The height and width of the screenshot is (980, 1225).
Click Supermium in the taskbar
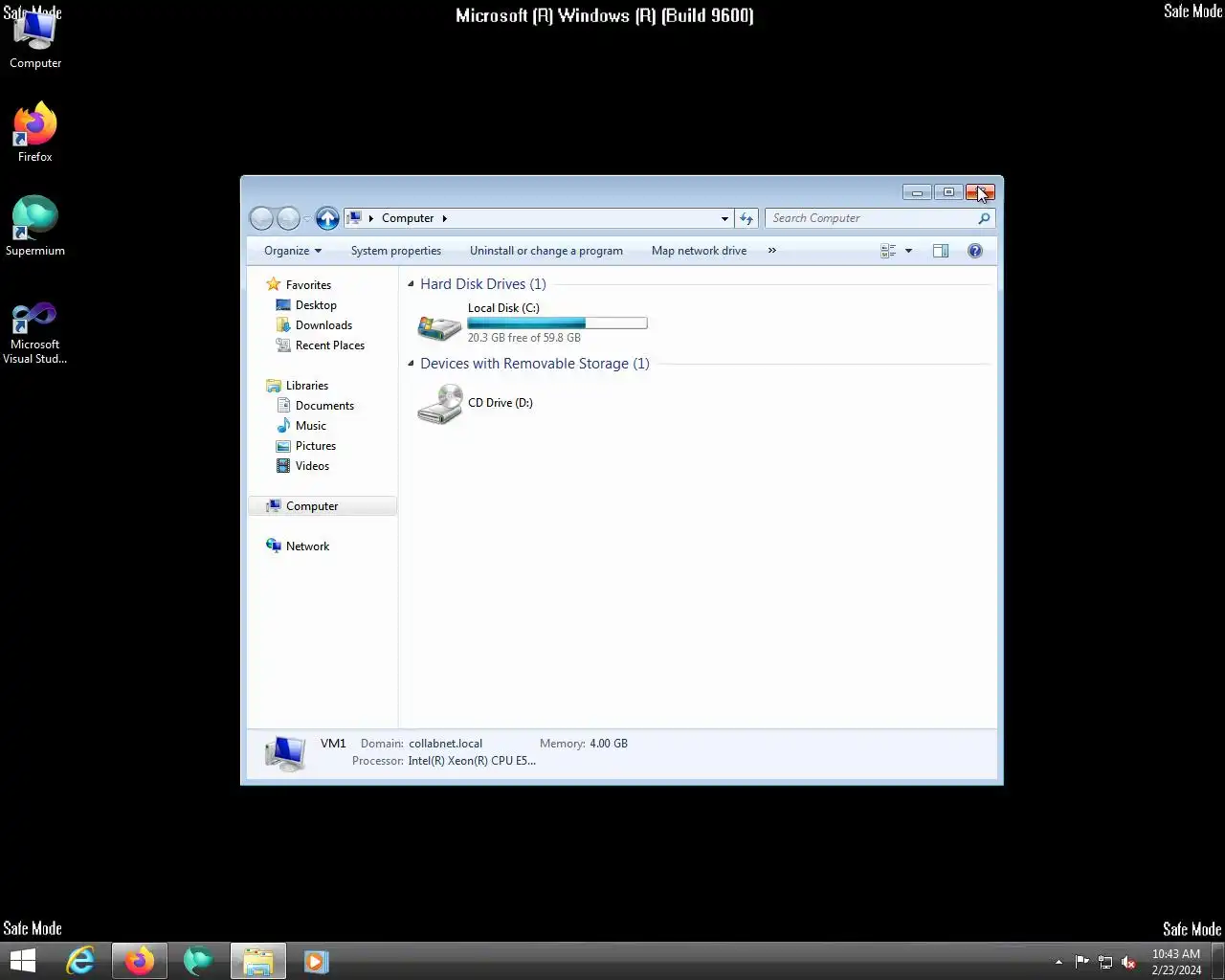tap(198, 961)
